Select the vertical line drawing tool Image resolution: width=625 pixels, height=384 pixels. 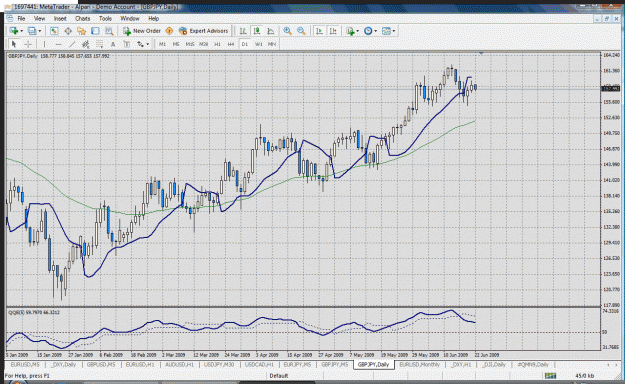pyautogui.click(x=44, y=44)
